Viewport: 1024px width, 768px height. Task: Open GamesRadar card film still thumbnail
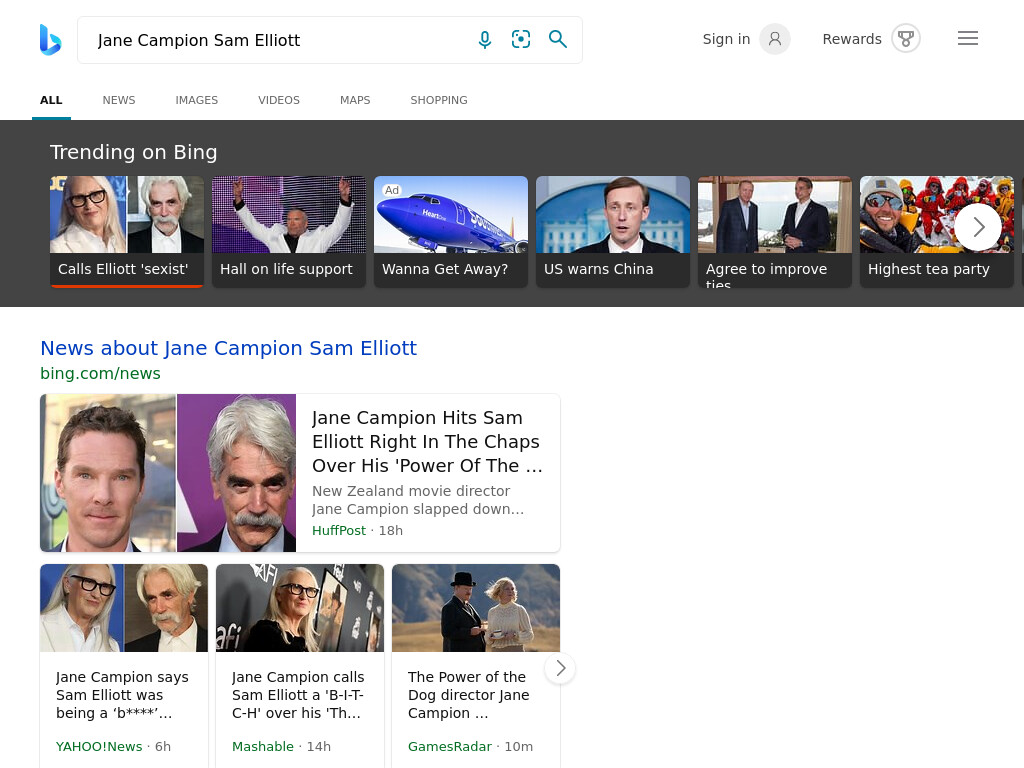tap(476, 608)
